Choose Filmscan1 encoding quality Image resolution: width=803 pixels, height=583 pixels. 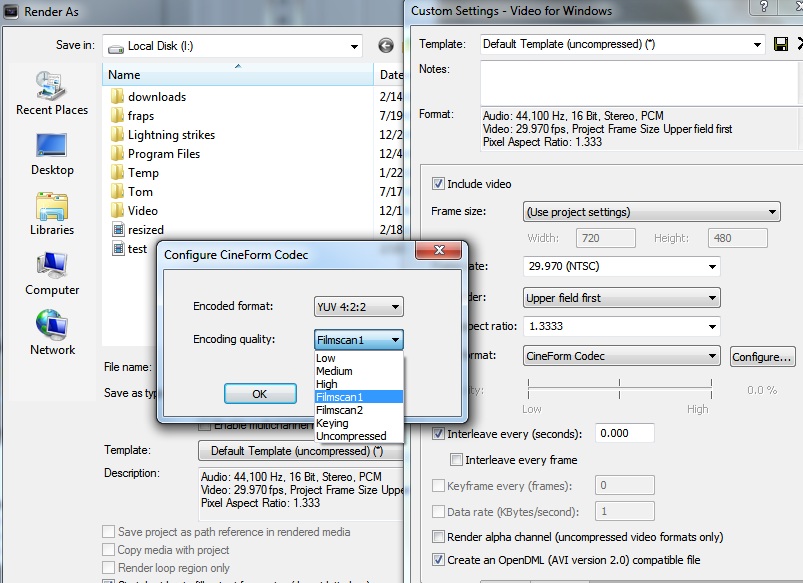pyautogui.click(x=359, y=397)
